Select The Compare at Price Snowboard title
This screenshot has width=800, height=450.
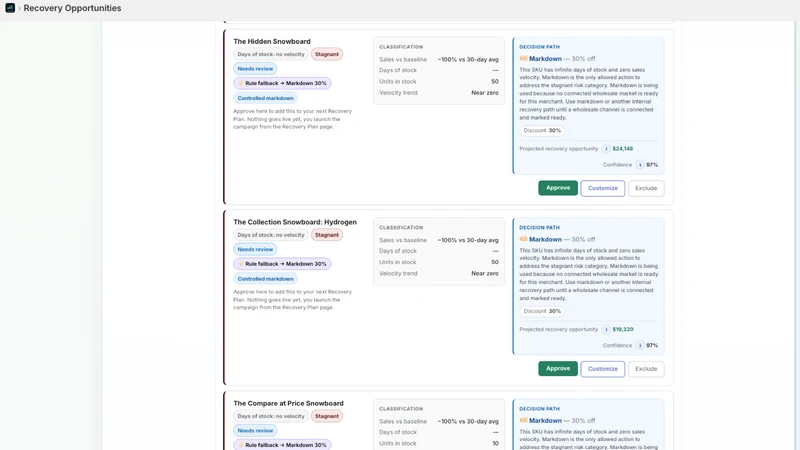(288, 403)
